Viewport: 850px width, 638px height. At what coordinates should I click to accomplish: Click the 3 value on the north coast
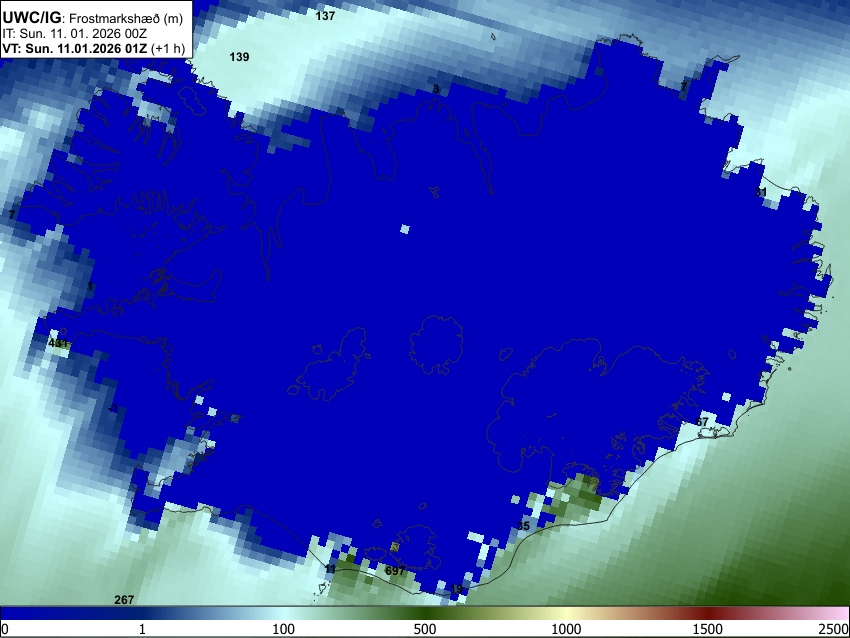point(436,89)
